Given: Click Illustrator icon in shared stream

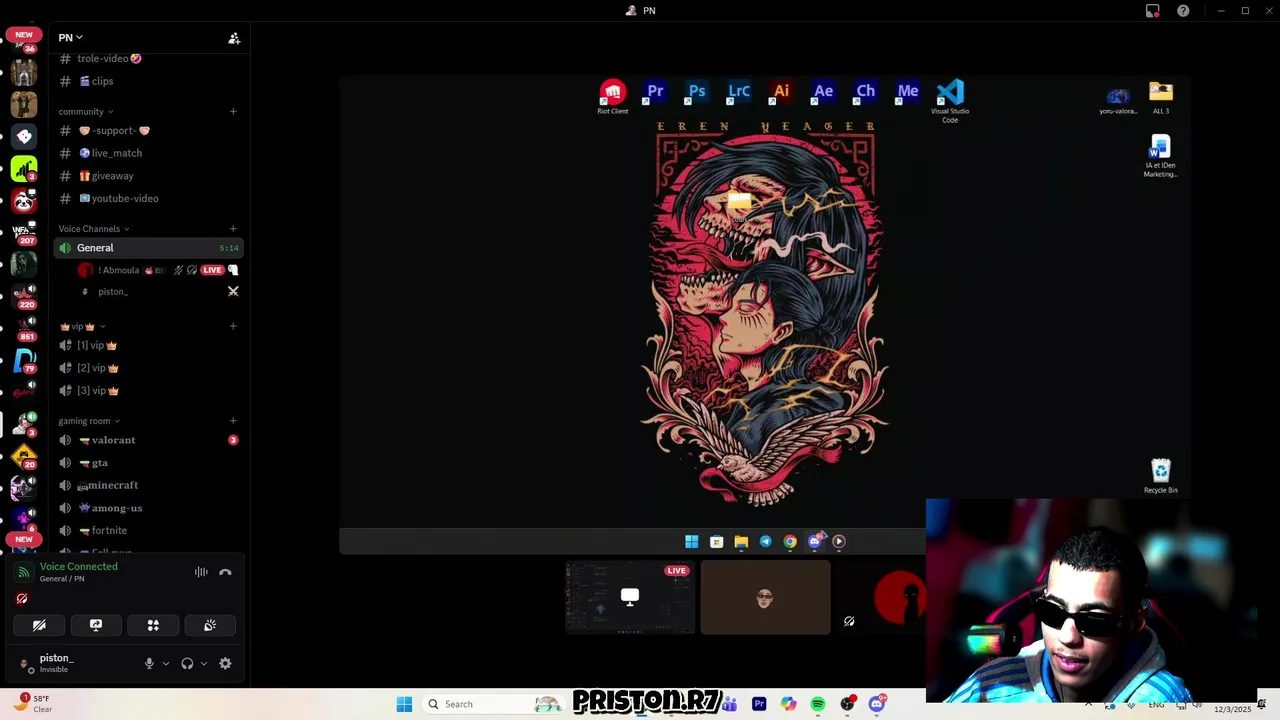Looking at the screenshot, I should pos(781,92).
